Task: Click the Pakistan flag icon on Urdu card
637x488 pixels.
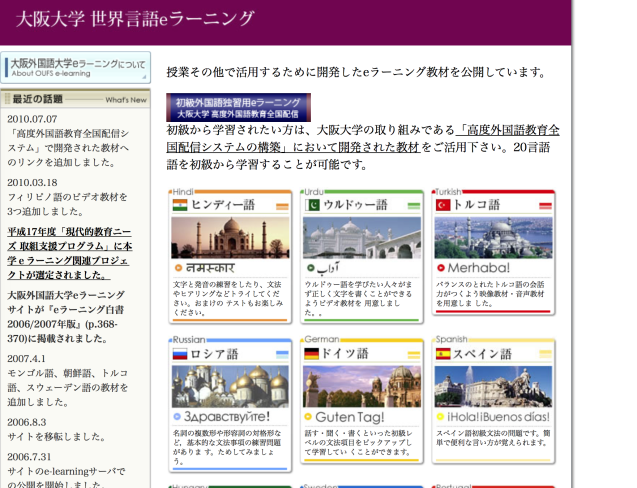Action: coord(312,205)
